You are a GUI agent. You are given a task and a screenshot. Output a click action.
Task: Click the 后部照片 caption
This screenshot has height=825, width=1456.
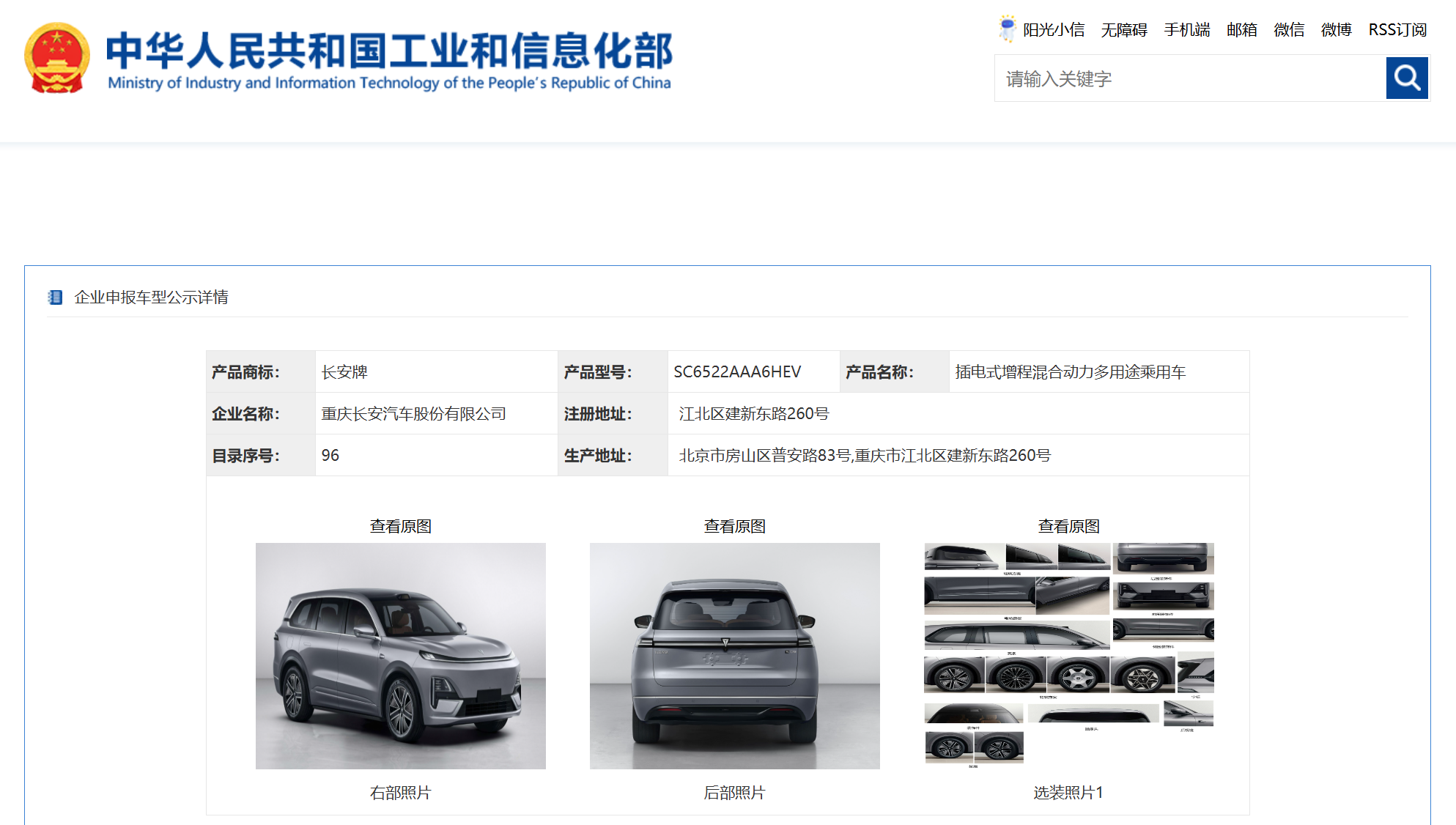pos(734,793)
